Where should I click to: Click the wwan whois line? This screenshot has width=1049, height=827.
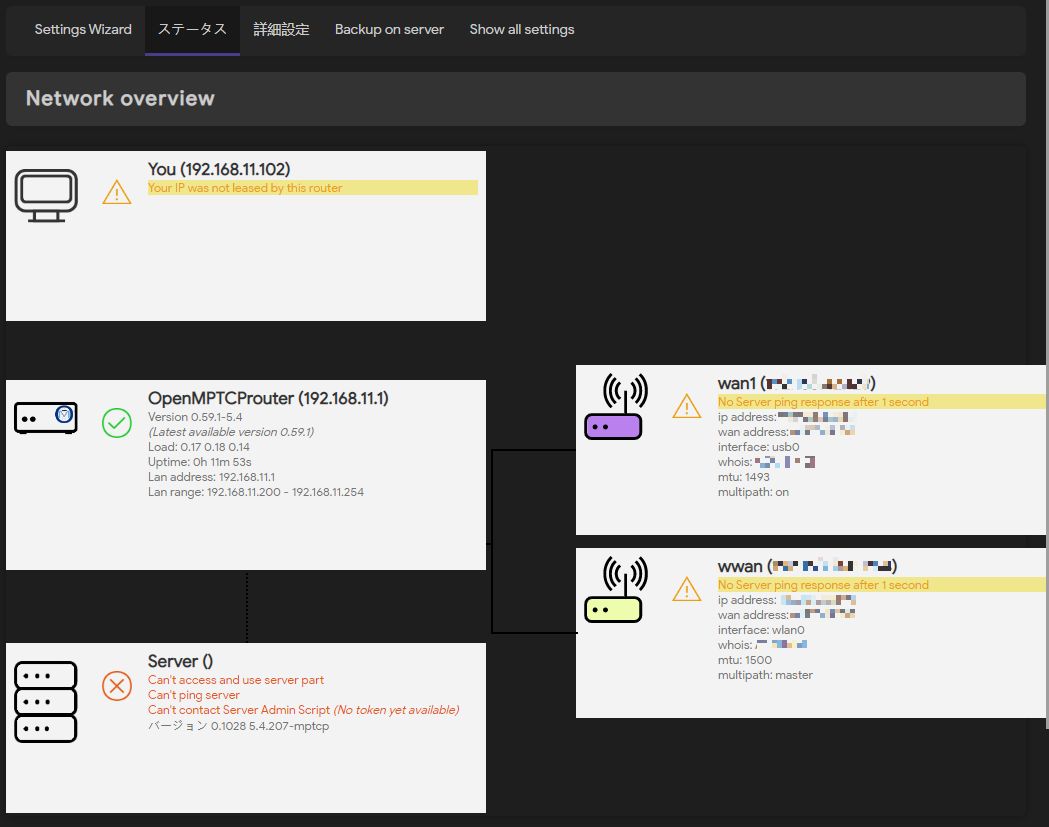[x=763, y=645]
